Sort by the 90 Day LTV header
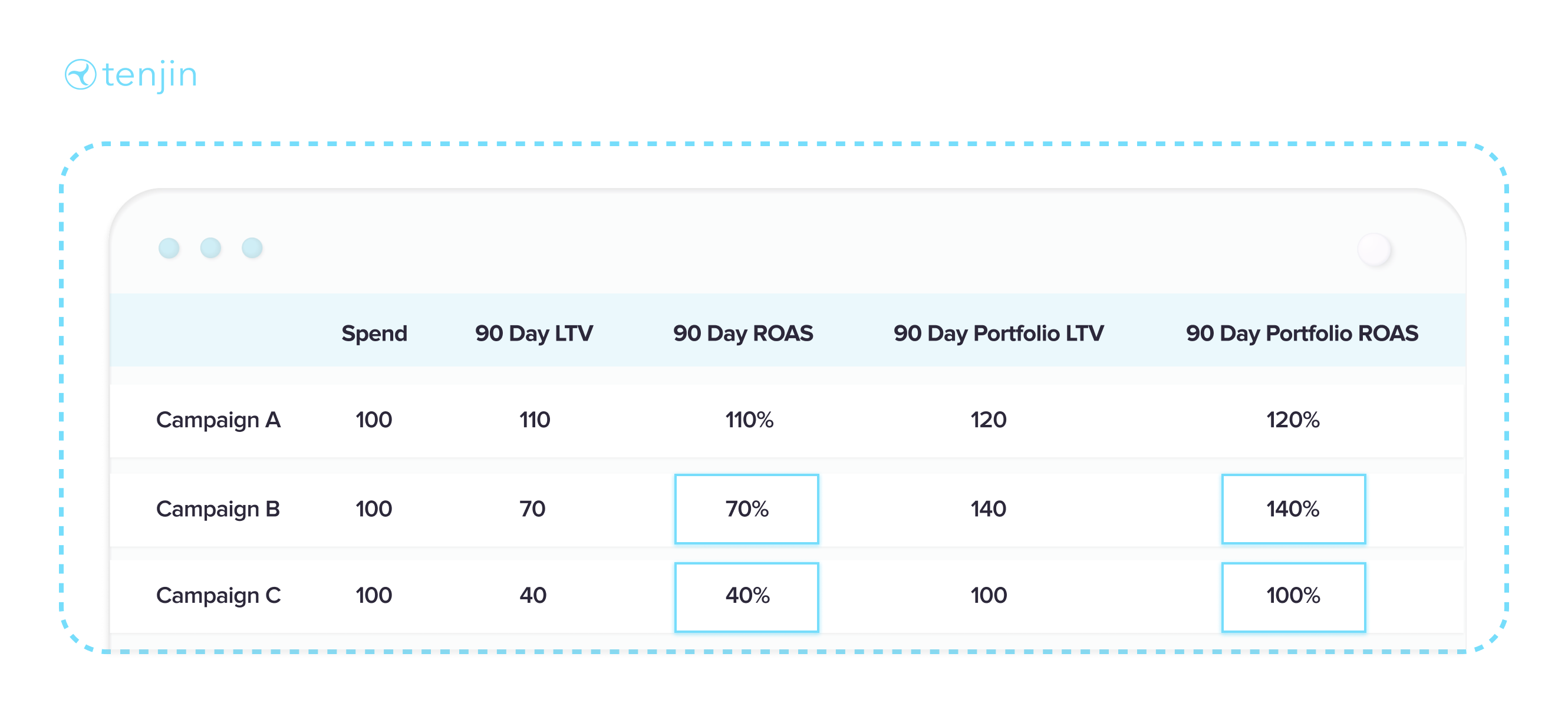The width and height of the screenshot is (1568, 713). click(x=534, y=334)
